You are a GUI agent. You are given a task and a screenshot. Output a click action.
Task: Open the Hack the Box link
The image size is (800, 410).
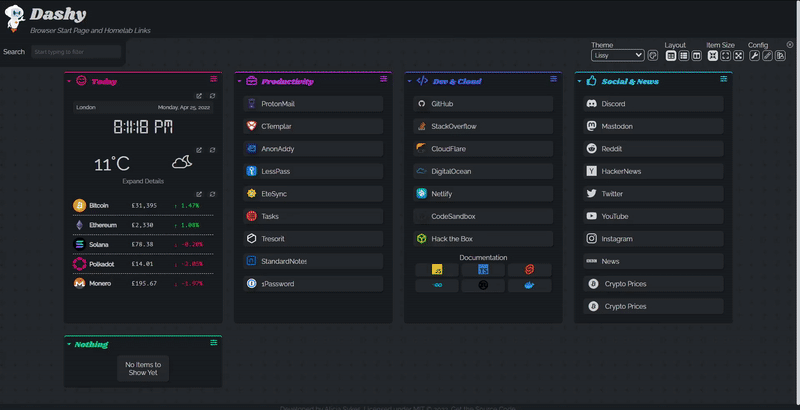click(483, 239)
